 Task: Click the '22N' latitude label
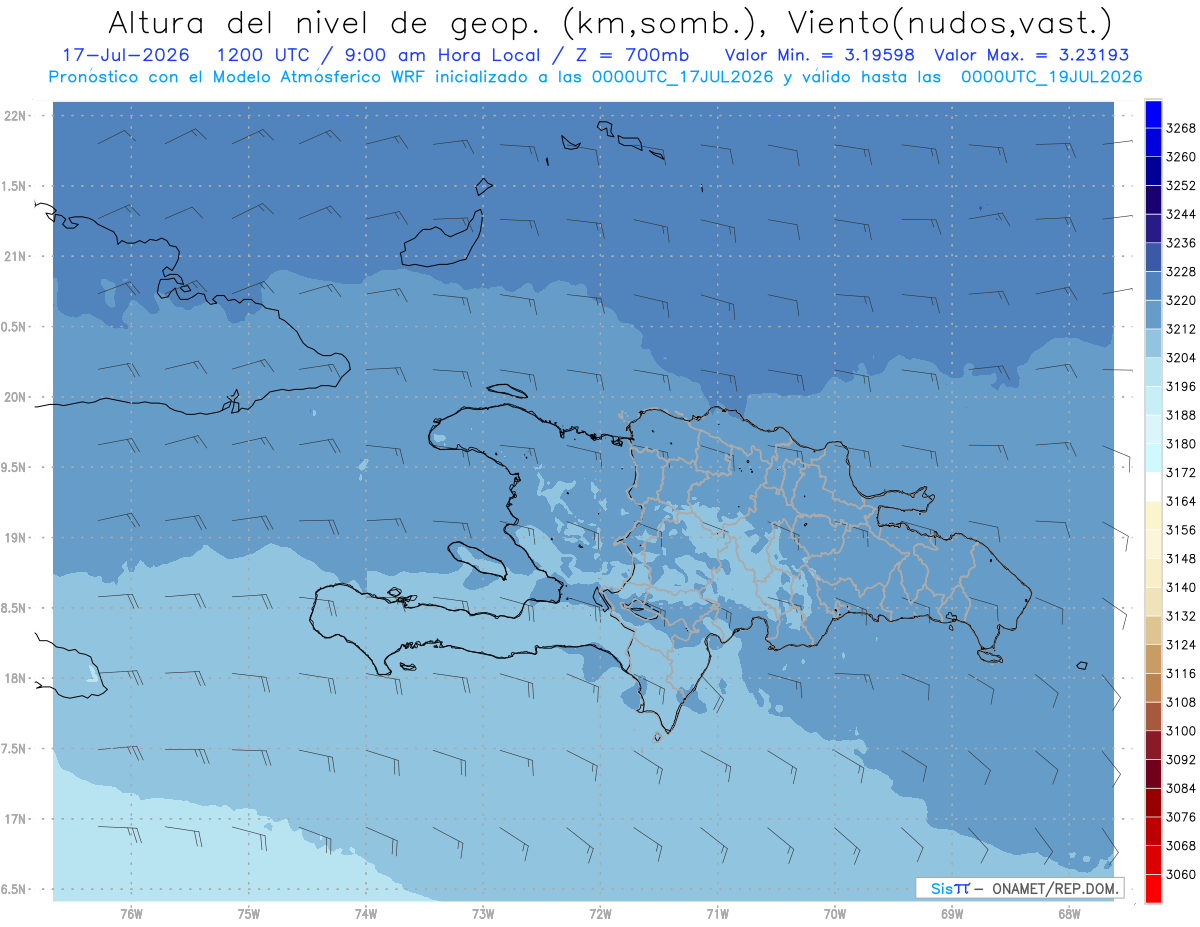15,116
